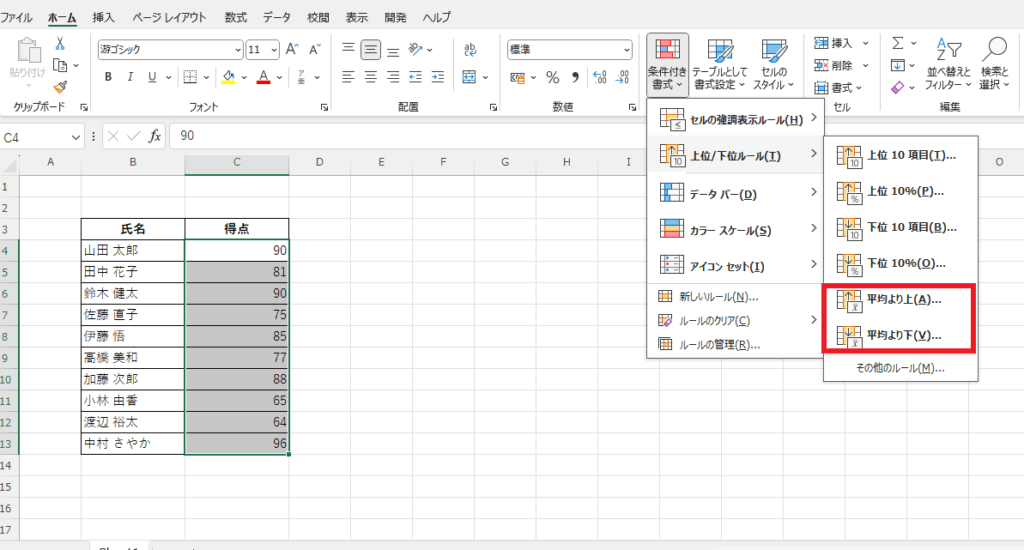Viewport: 1024px width, 550px height.
Task: Open the number format box 標準
Action: [570, 50]
